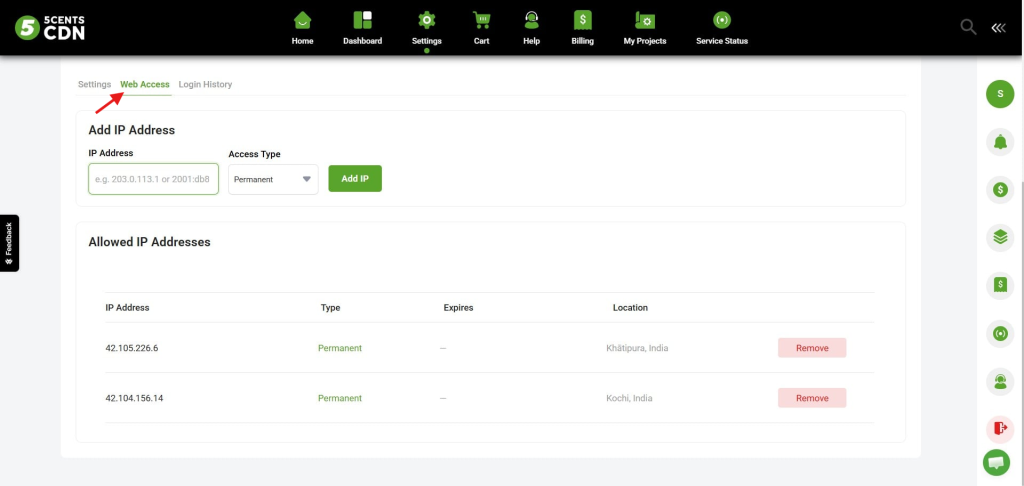Screen dimensions: 1024x486
Task: Open the My Projects icon
Action: tap(645, 20)
